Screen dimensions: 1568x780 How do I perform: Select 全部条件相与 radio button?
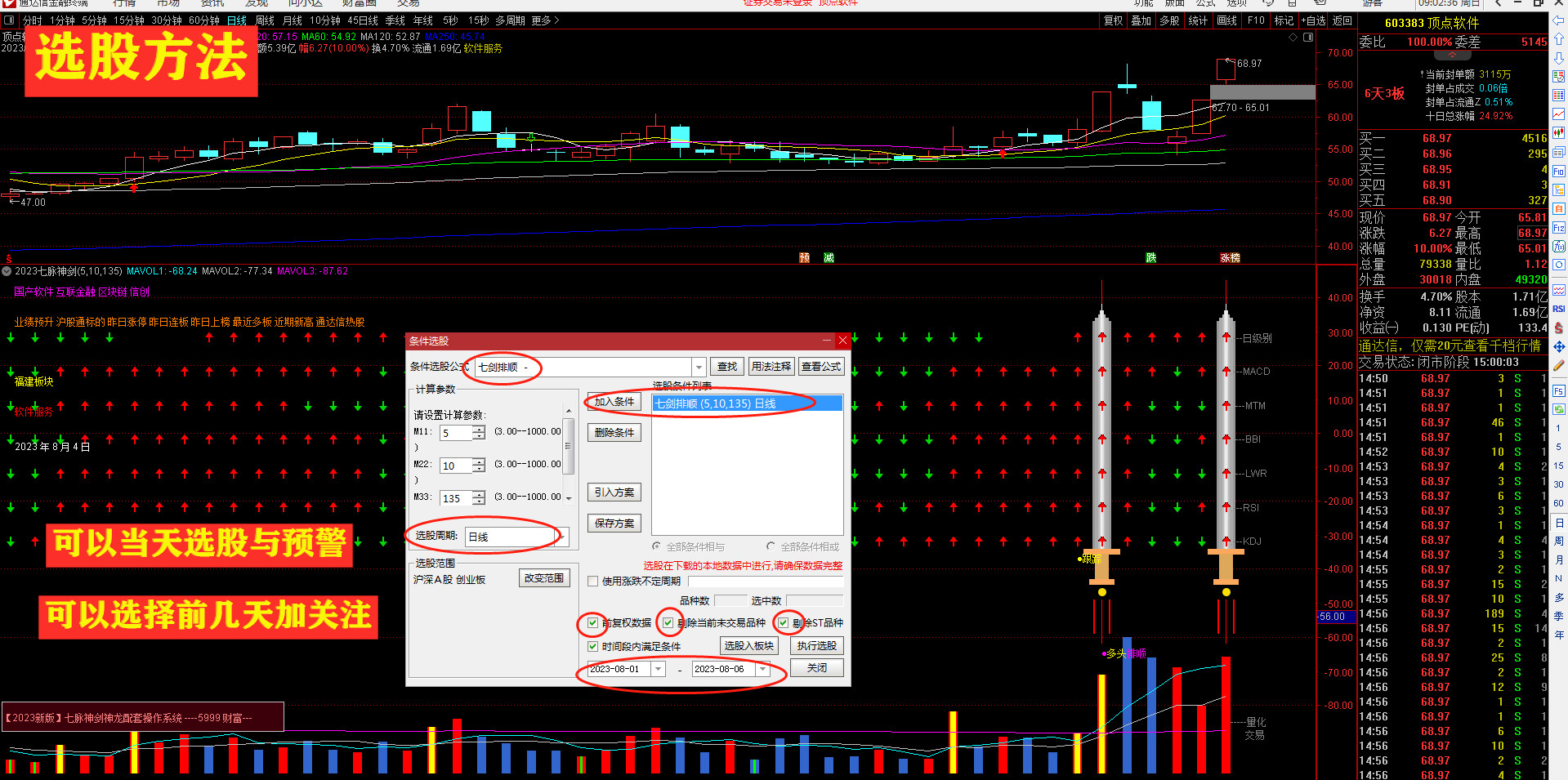(657, 546)
